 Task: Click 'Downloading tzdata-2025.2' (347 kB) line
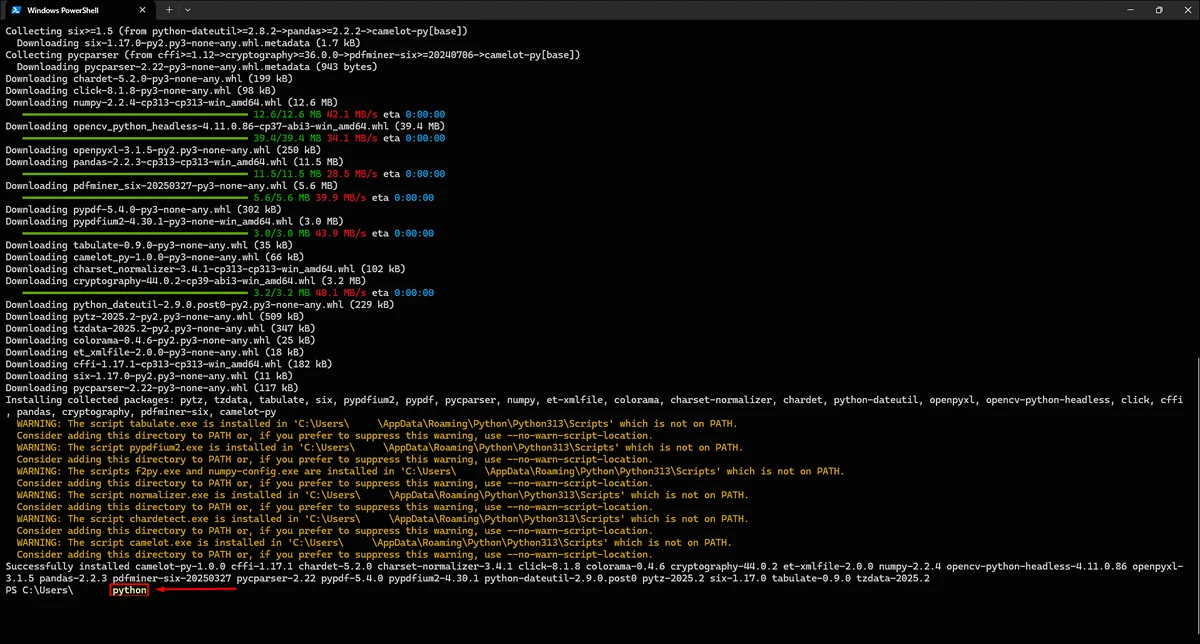(161, 329)
